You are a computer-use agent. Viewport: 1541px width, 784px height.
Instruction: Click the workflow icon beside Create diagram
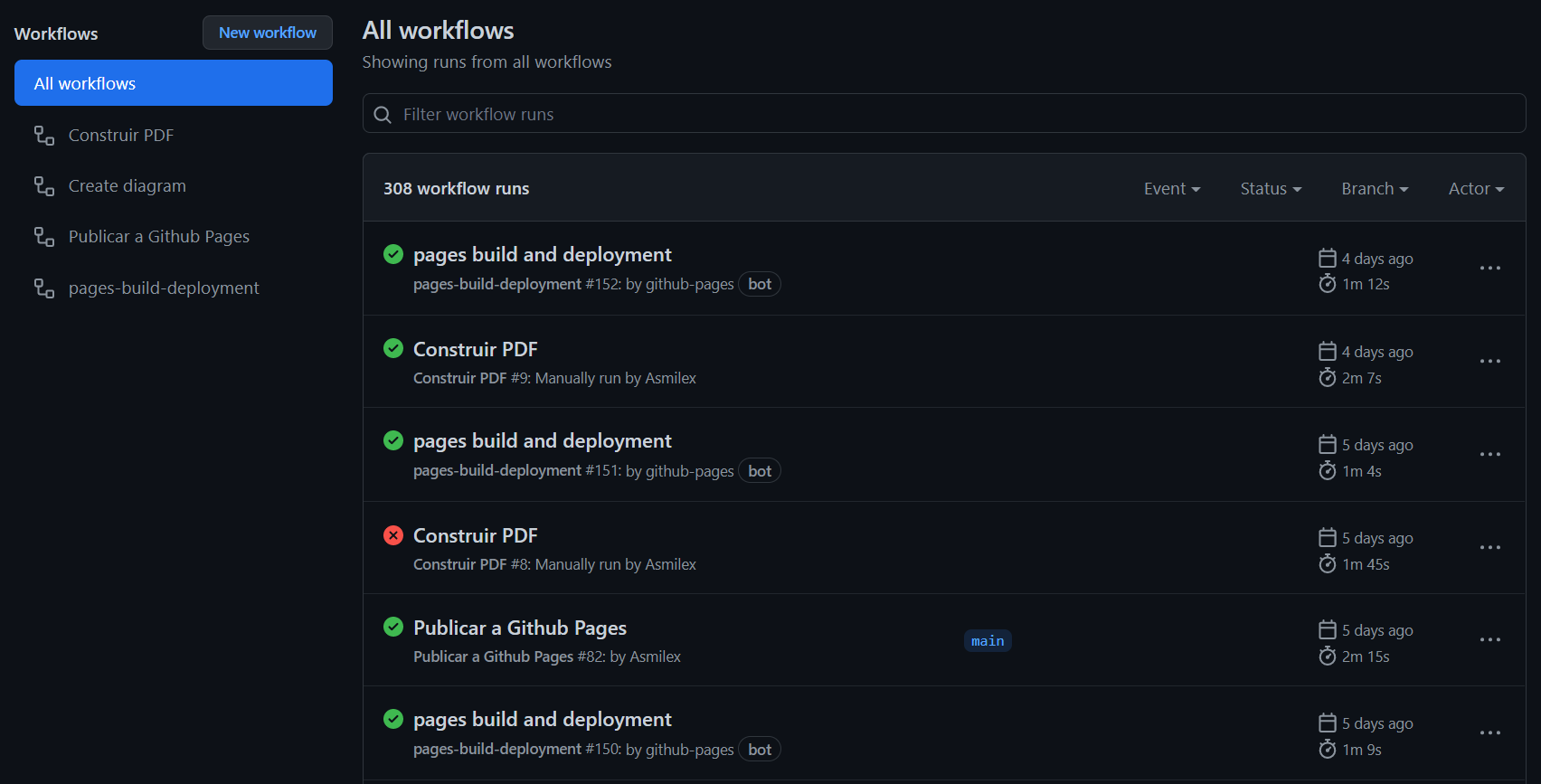(44, 186)
